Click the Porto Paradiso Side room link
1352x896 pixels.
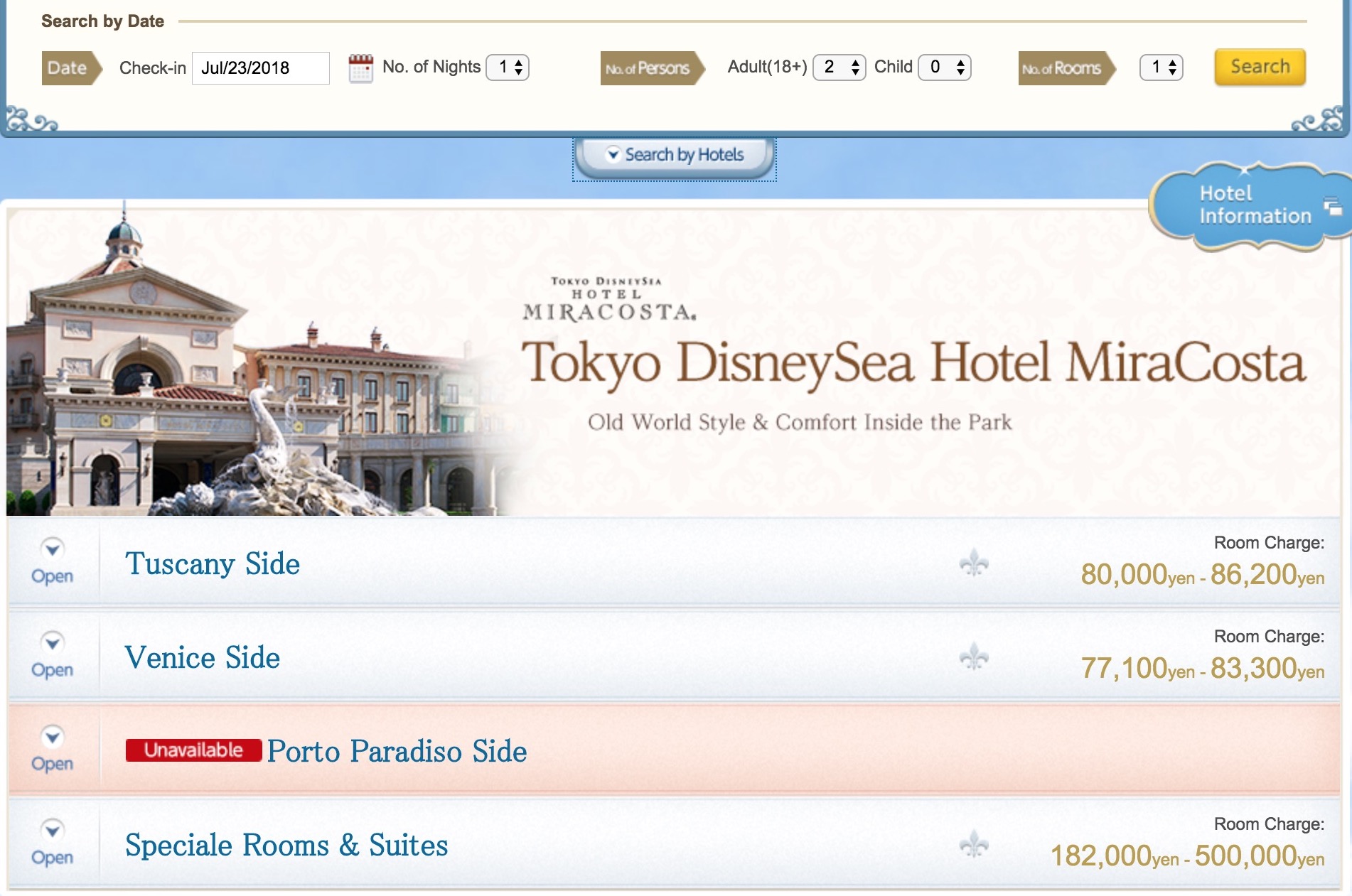click(x=397, y=751)
